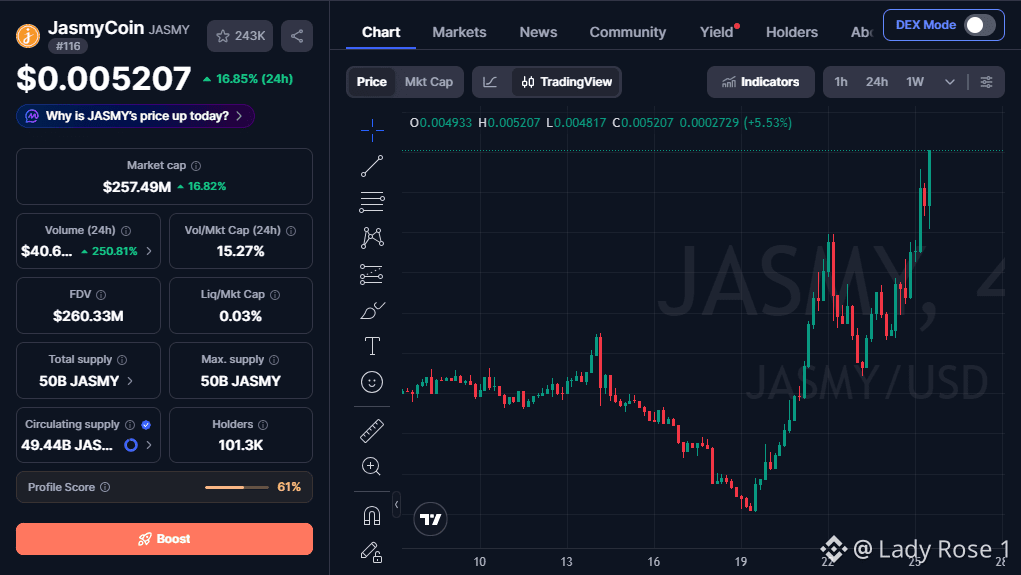The width and height of the screenshot is (1021, 575).
Task: Open the Indicators menu
Action: pyautogui.click(x=761, y=82)
